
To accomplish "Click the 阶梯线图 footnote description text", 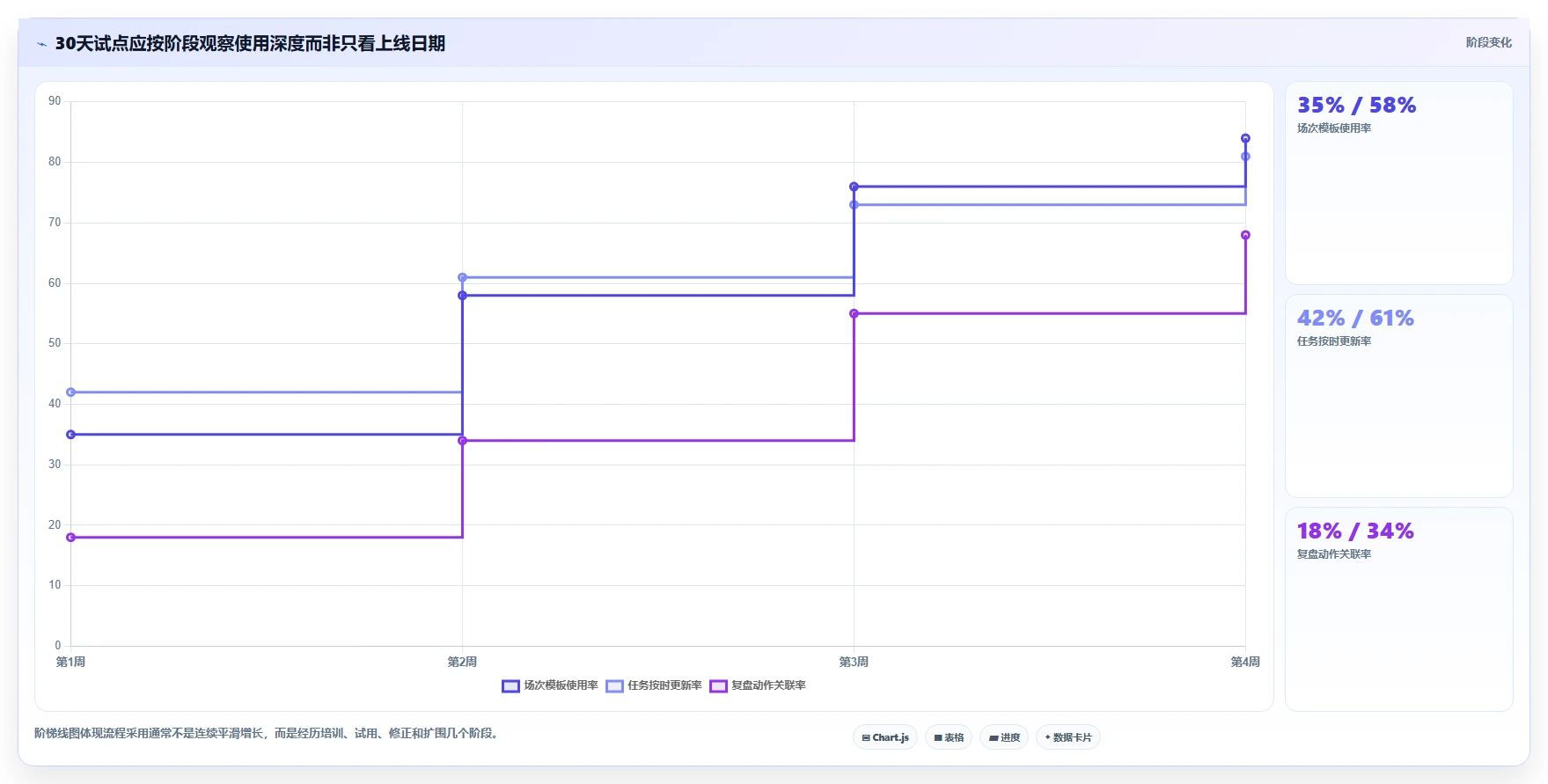I will (268, 733).
